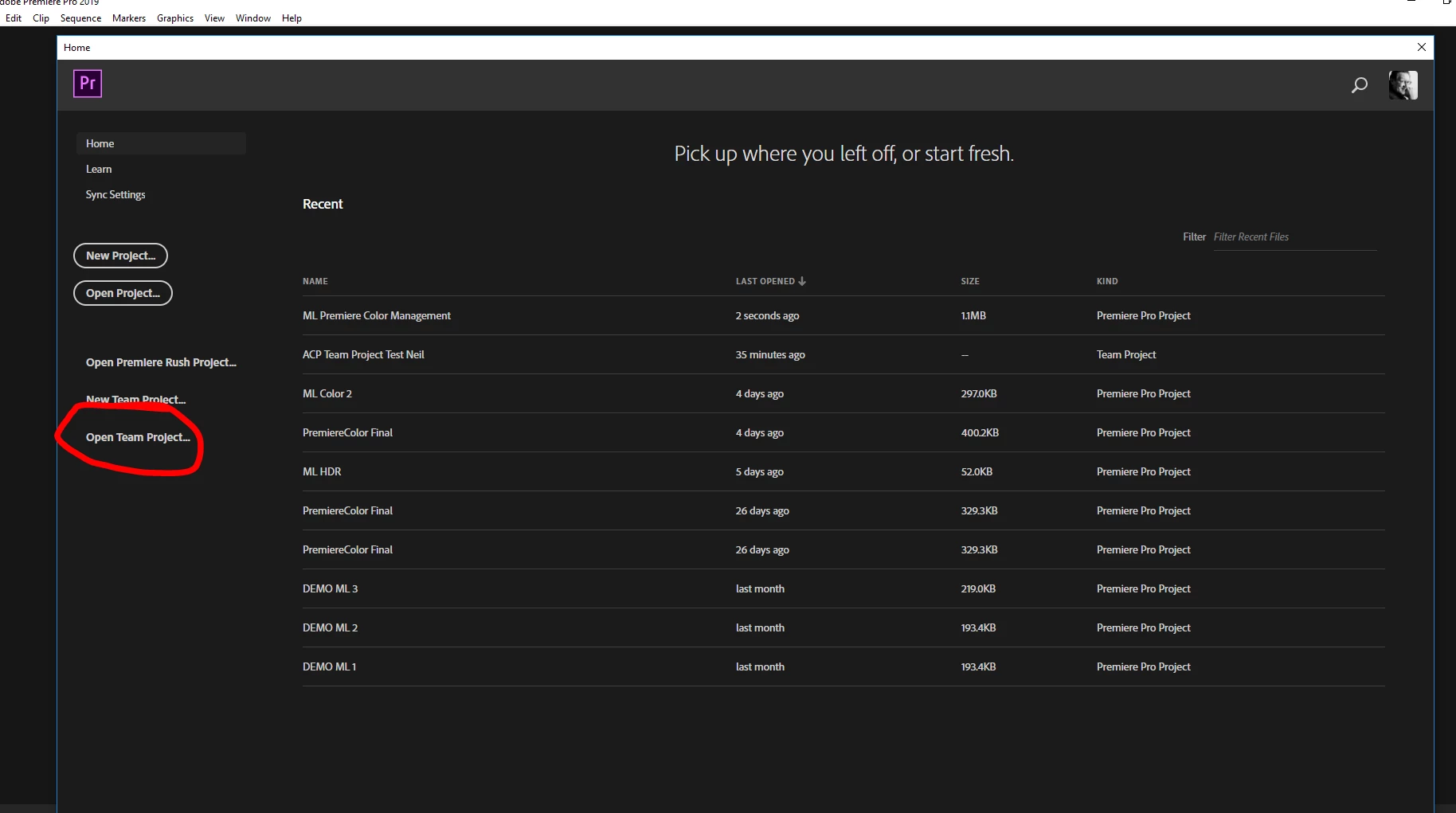The width and height of the screenshot is (1456, 813).
Task: Open the search magnifier icon
Action: pos(1360,85)
